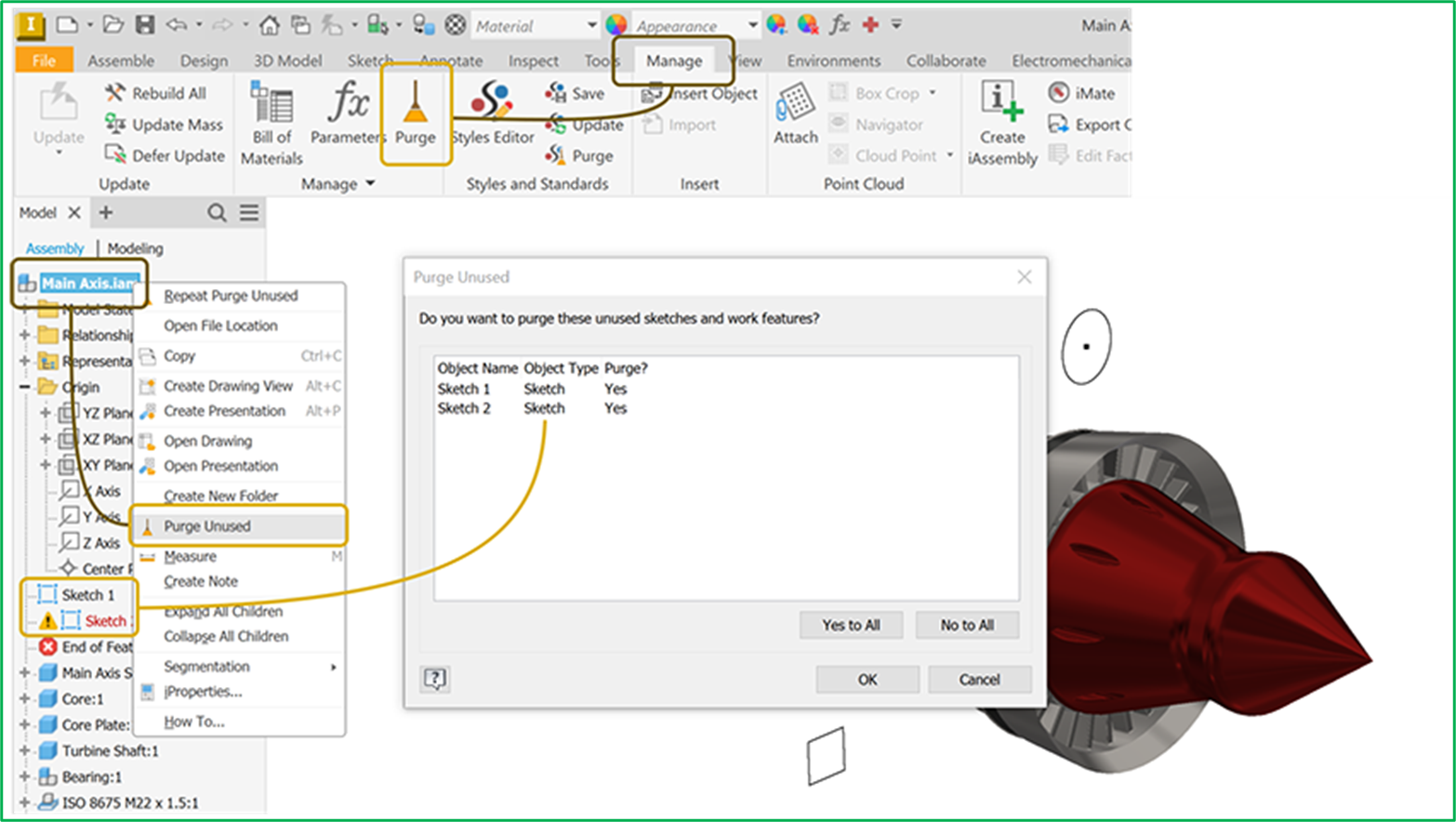Click the plus icon beside Model tab
Viewport: 1456px width, 822px height.
click(106, 213)
